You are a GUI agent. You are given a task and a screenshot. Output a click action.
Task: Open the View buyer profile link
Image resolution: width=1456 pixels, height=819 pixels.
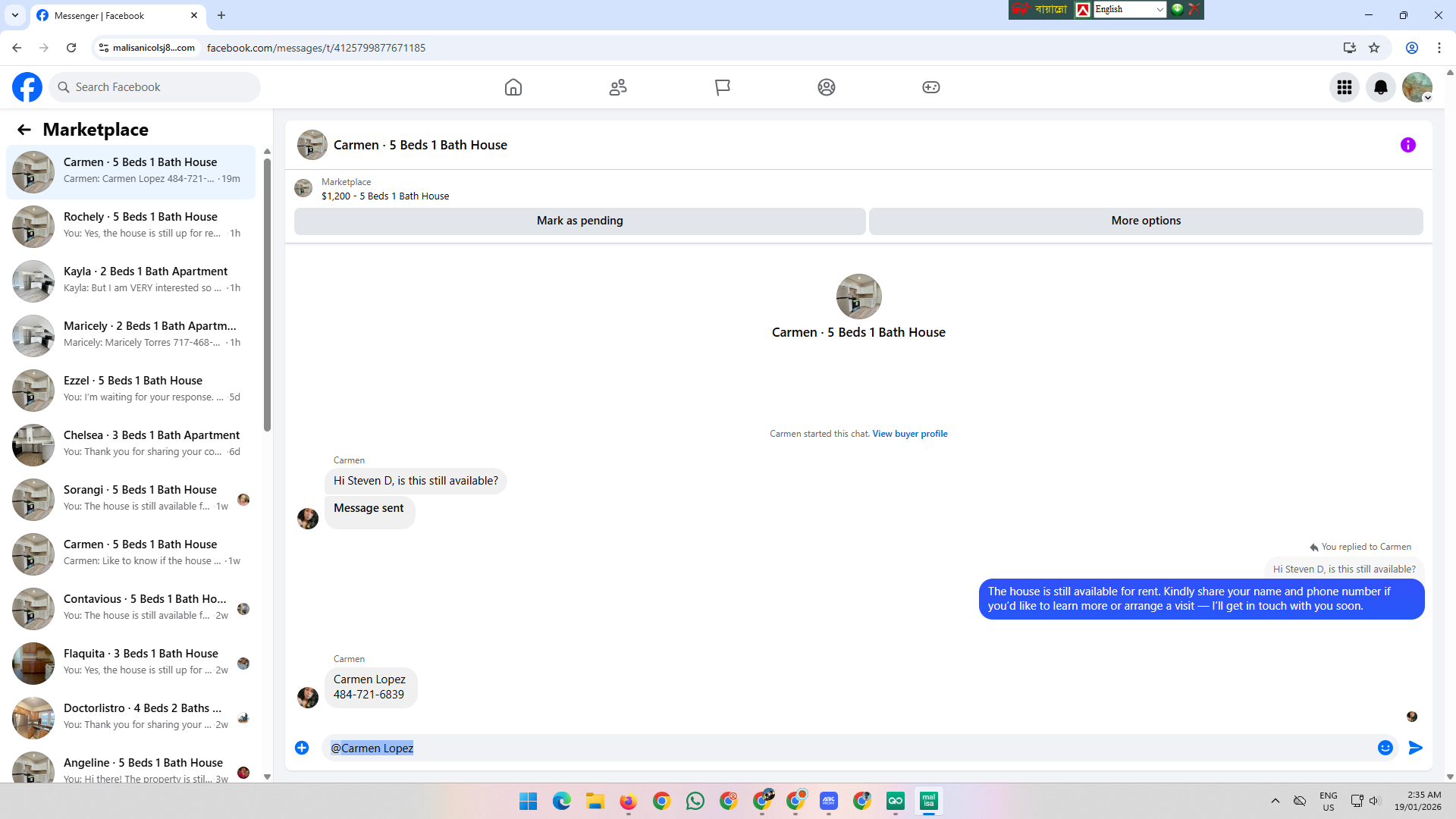(910, 434)
